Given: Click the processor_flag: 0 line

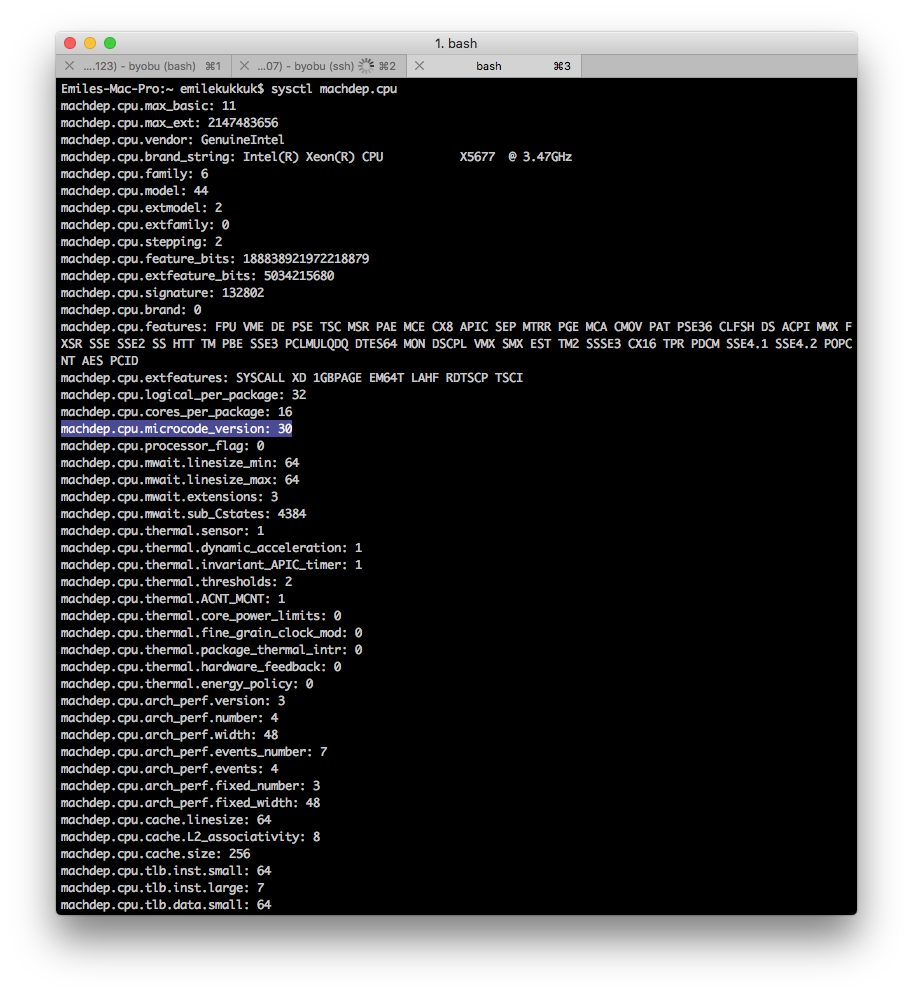Looking at the screenshot, I should (x=162, y=446).
